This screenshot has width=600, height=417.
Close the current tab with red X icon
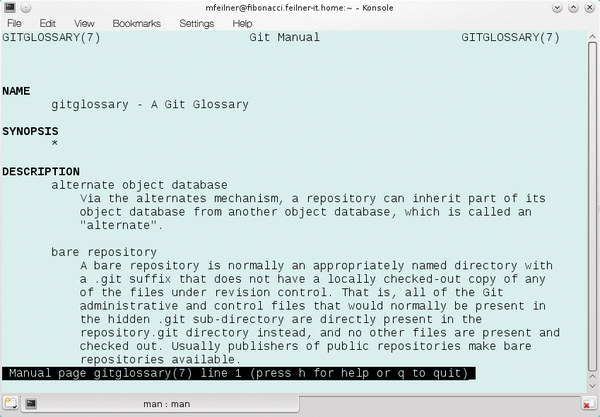point(587,404)
